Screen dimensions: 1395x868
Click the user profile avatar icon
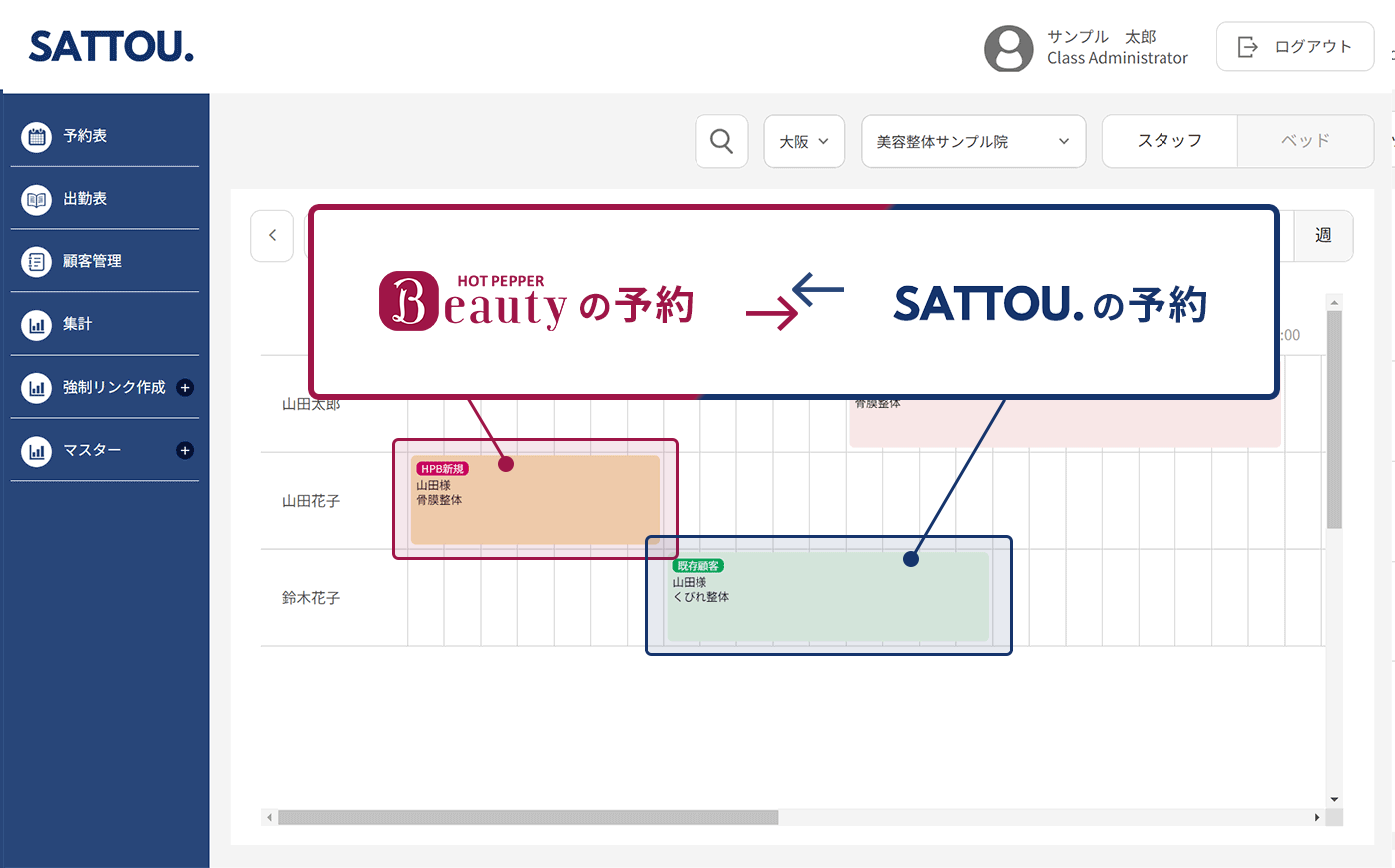click(x=1008, y=47)
